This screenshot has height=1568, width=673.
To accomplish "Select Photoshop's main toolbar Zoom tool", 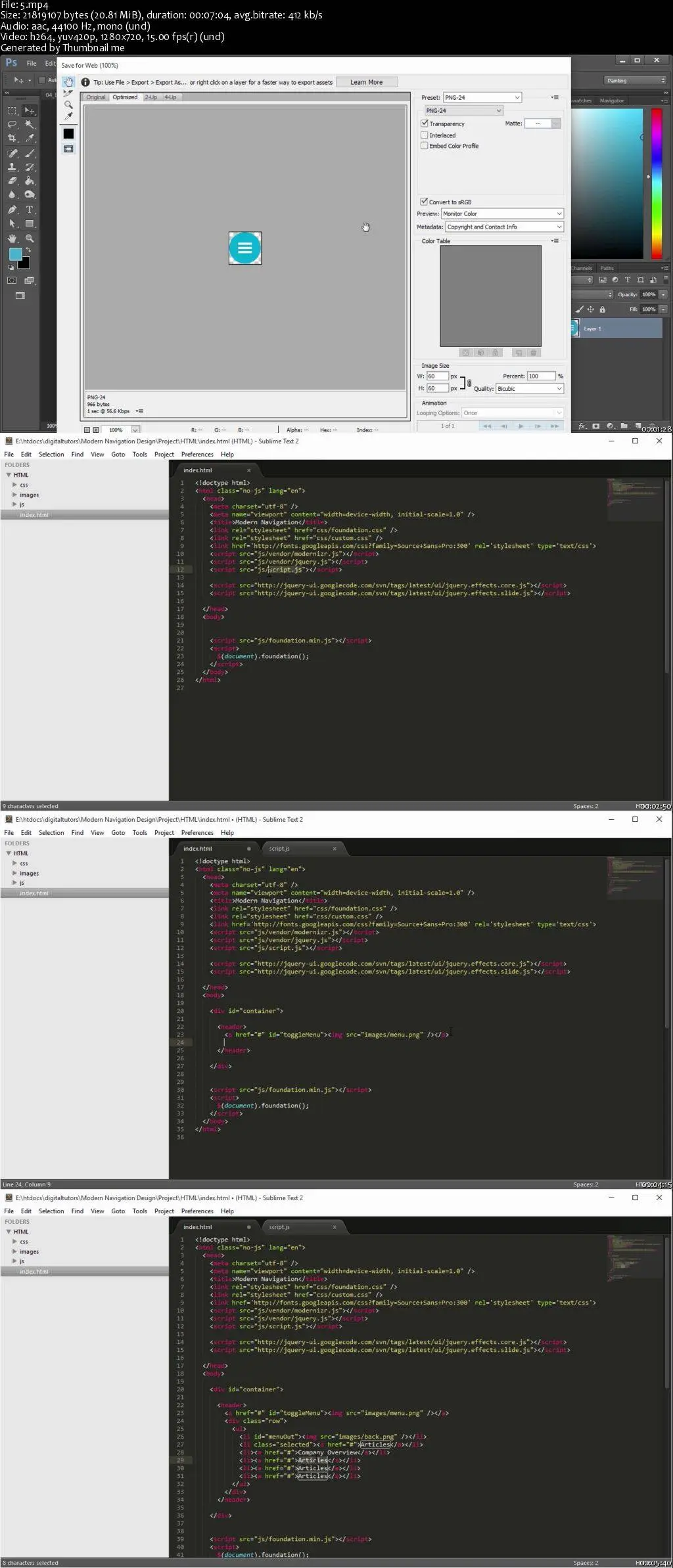I will pyautogui.click(x=29, y=238).
